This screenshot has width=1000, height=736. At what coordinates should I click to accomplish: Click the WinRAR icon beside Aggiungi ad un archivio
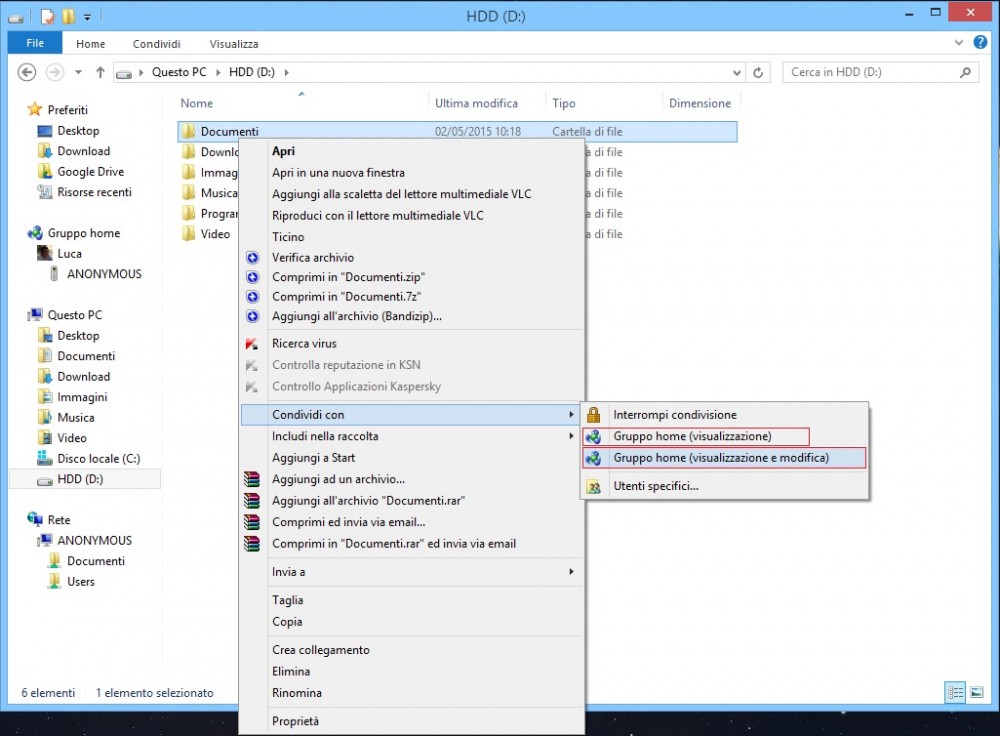[252, 480]
